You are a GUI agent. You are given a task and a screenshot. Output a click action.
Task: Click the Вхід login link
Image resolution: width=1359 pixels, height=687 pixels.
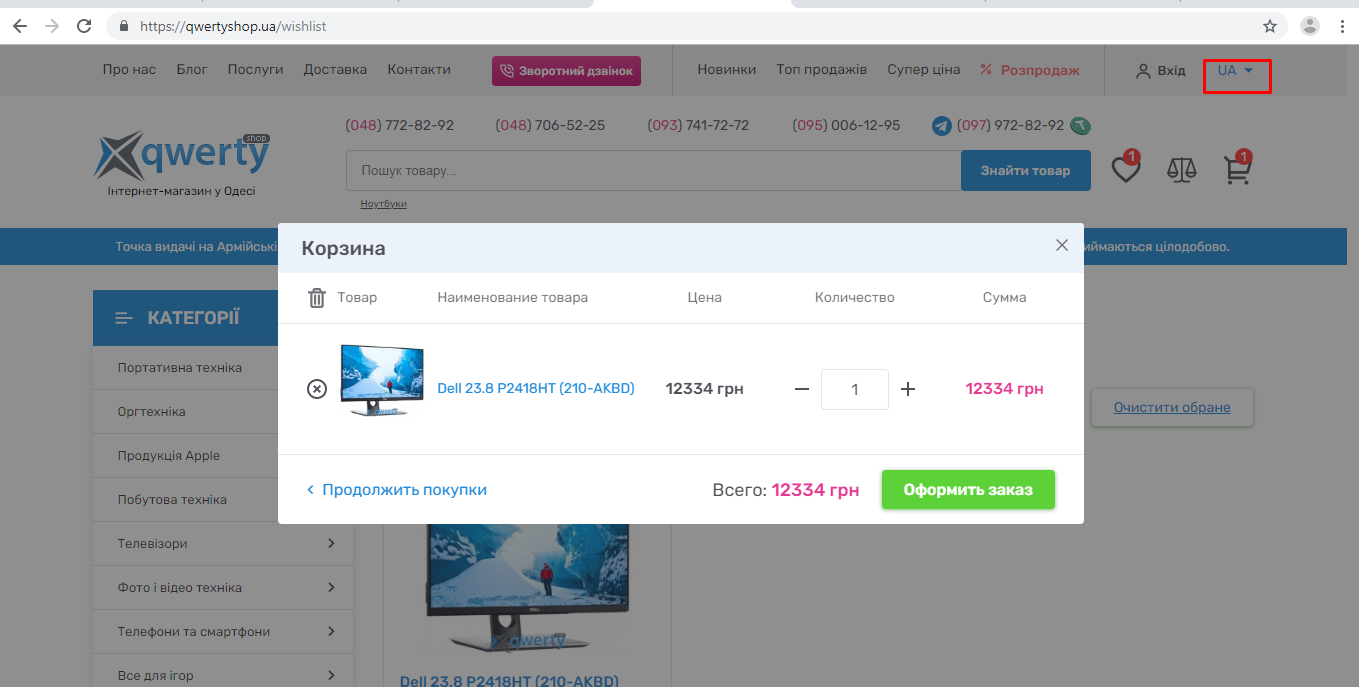[x=1161, y=70]
